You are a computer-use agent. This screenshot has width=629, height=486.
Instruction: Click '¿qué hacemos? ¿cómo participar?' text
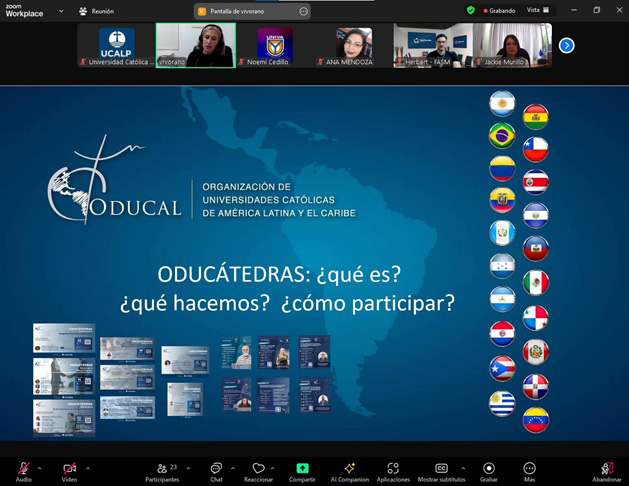(x=287, y=303)
